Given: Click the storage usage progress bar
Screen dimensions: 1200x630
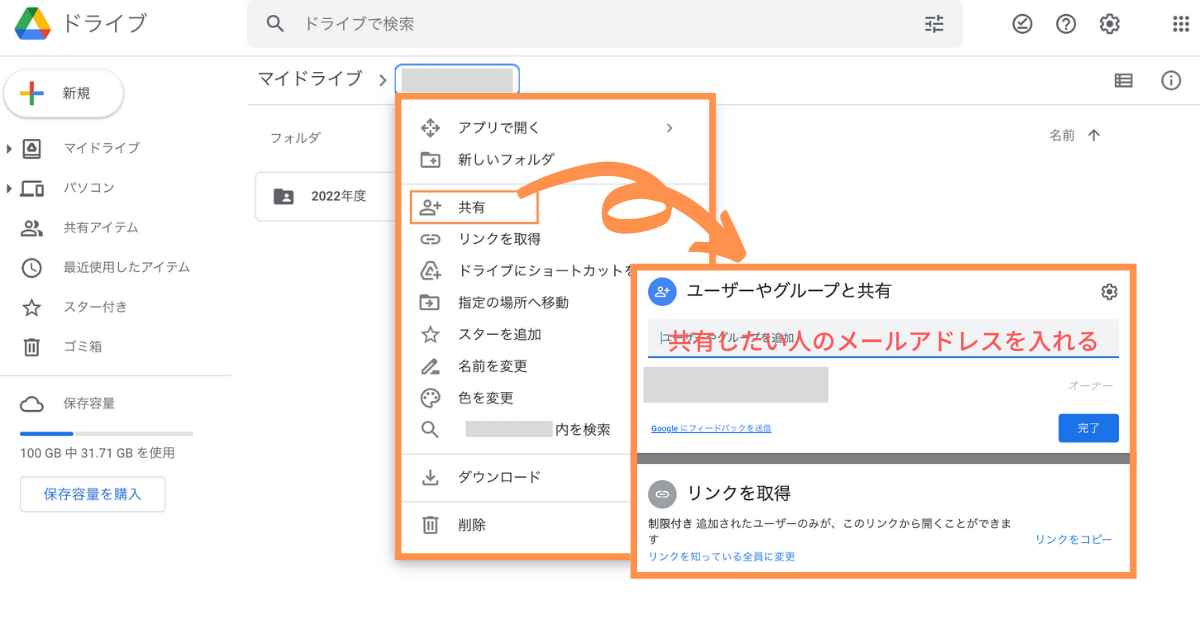Looking at the screenshot, I should click(x=107, y=433).
